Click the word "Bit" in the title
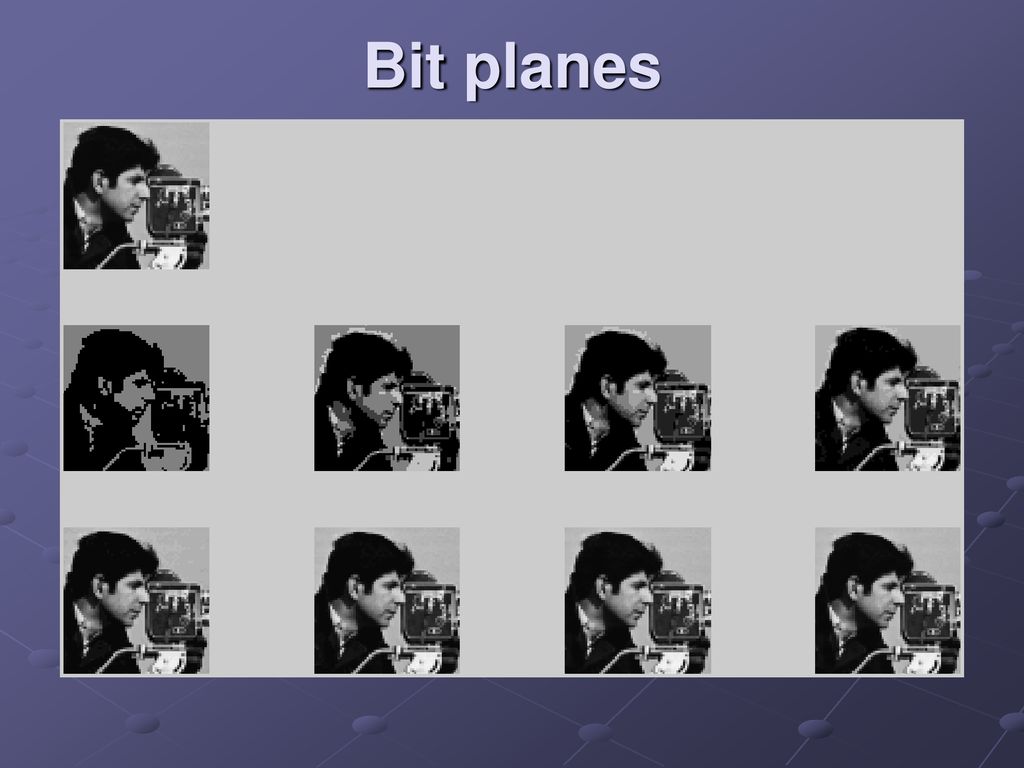 (406, 65)
